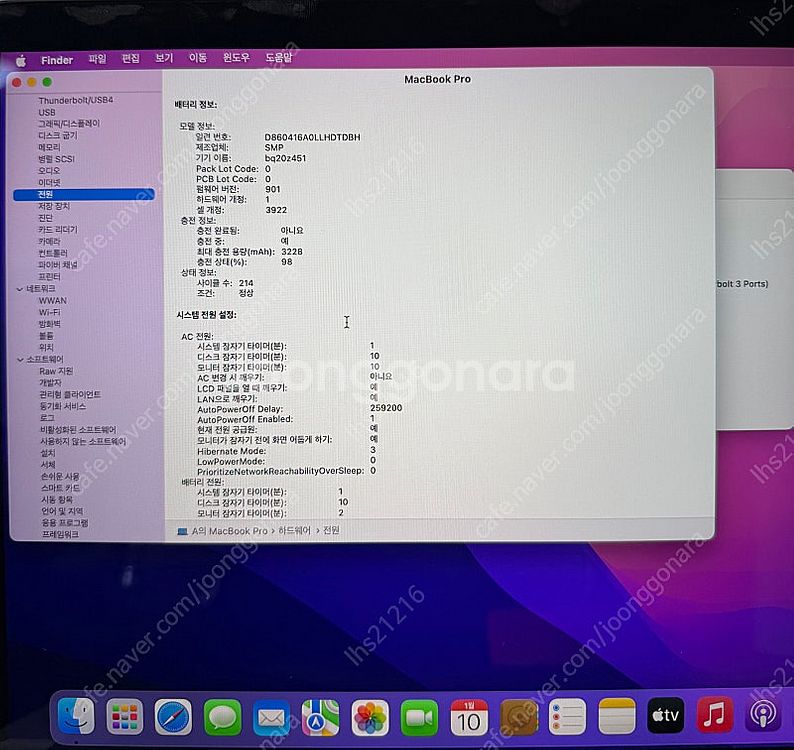Select 카드 리더기 in the sidebar
Image resolution: width=794 pixels, height=750 pixels.
point(58,230)
